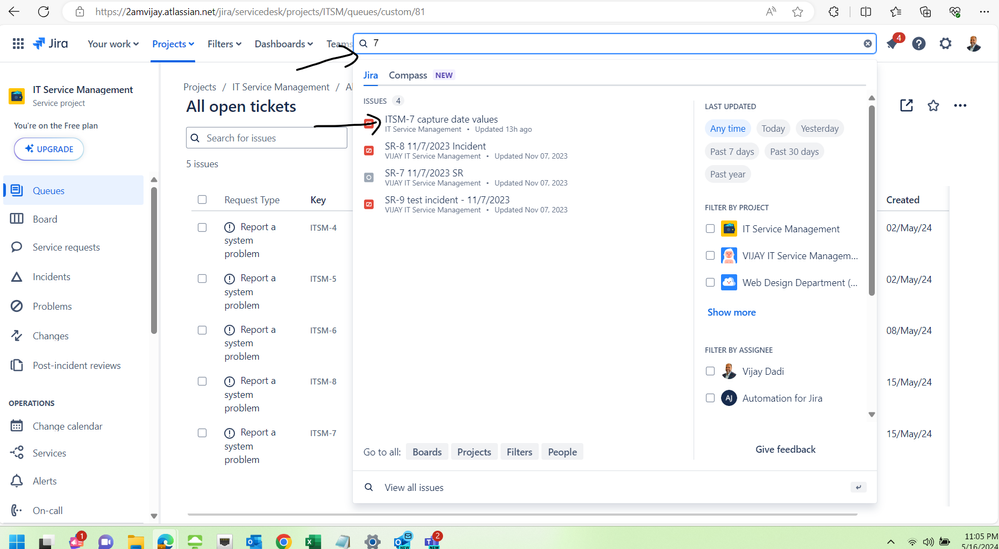Screen dimensions: 999x549
Task: Switch to Compass search tab
Action: [x=408, y=75]
